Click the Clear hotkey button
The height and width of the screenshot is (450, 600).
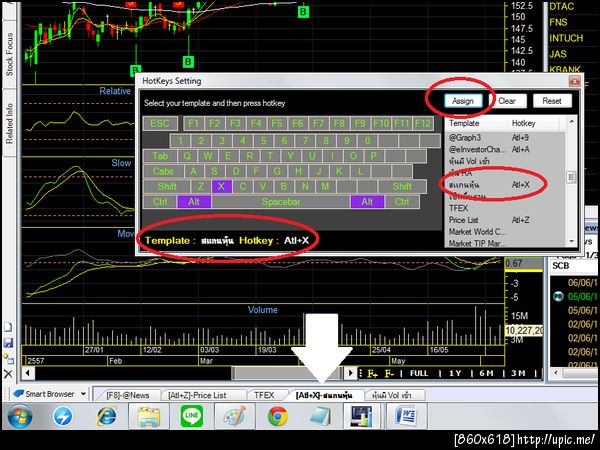point(507,101)
